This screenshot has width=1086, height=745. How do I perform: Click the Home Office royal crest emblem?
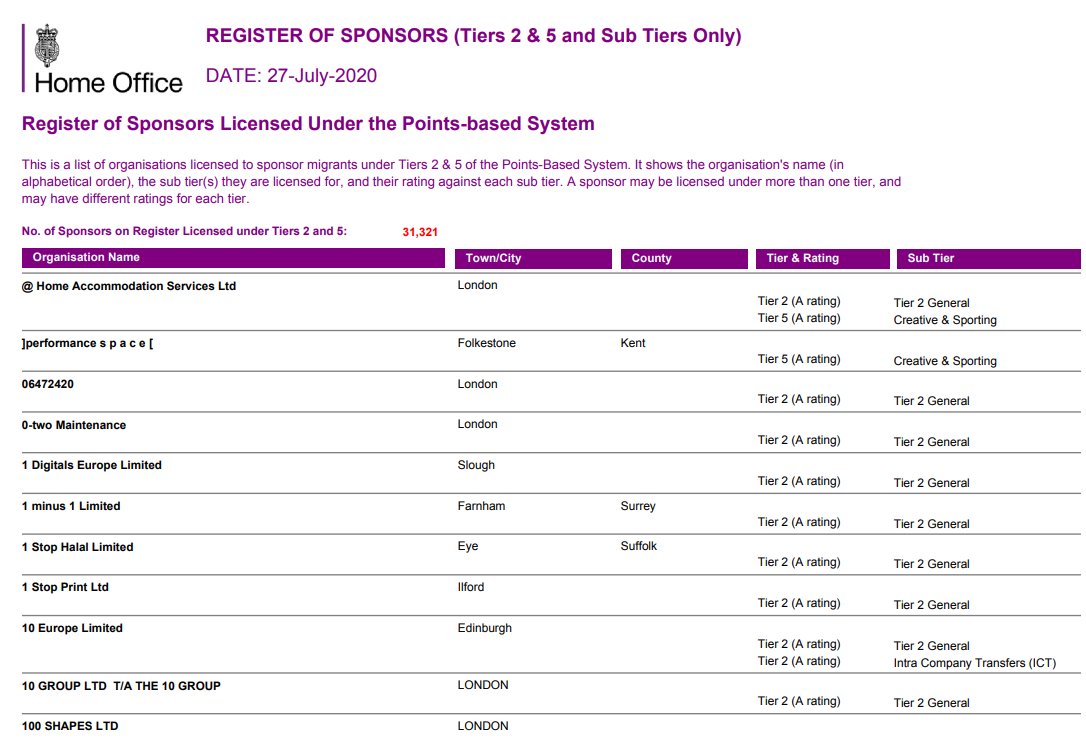click(x=47, y=46)
